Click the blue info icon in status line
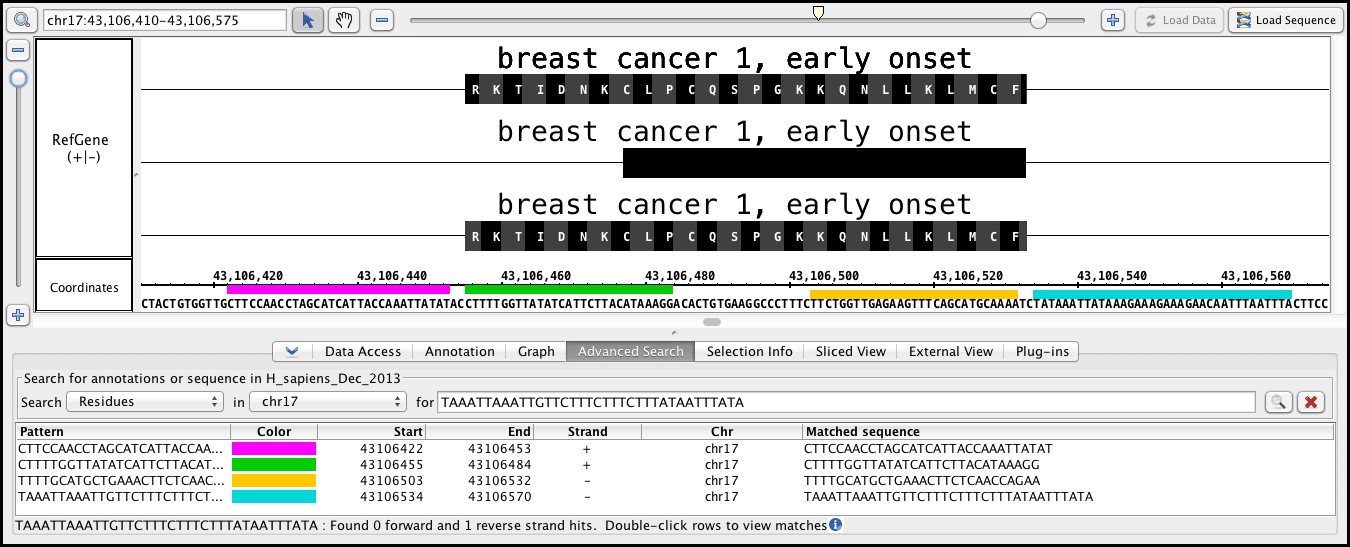1350x547 pixels. click(x=835, y=525)
